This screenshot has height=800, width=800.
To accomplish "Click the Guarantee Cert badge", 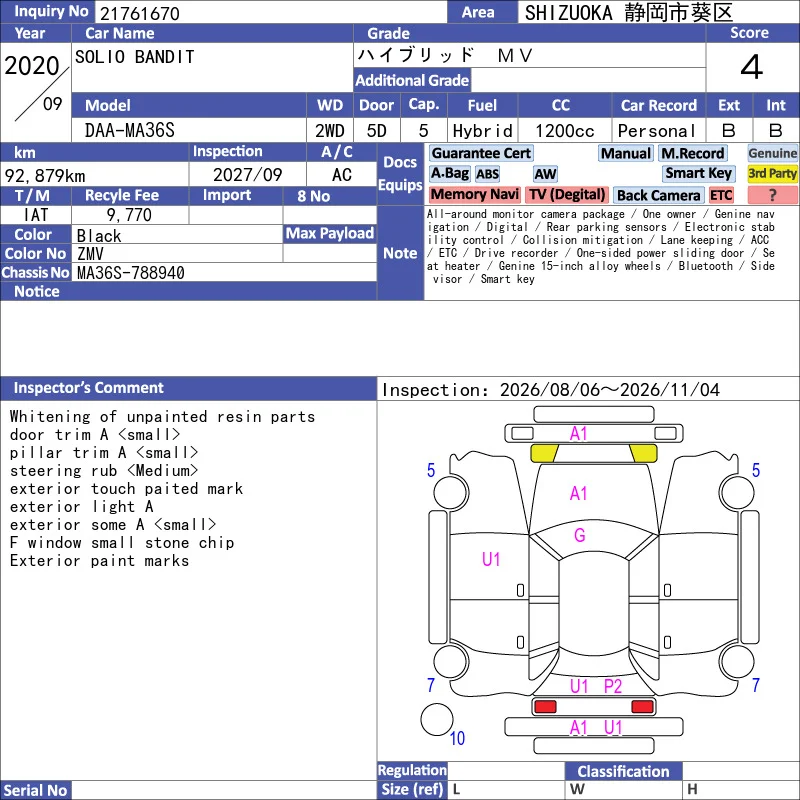I will tap(481, 153).
